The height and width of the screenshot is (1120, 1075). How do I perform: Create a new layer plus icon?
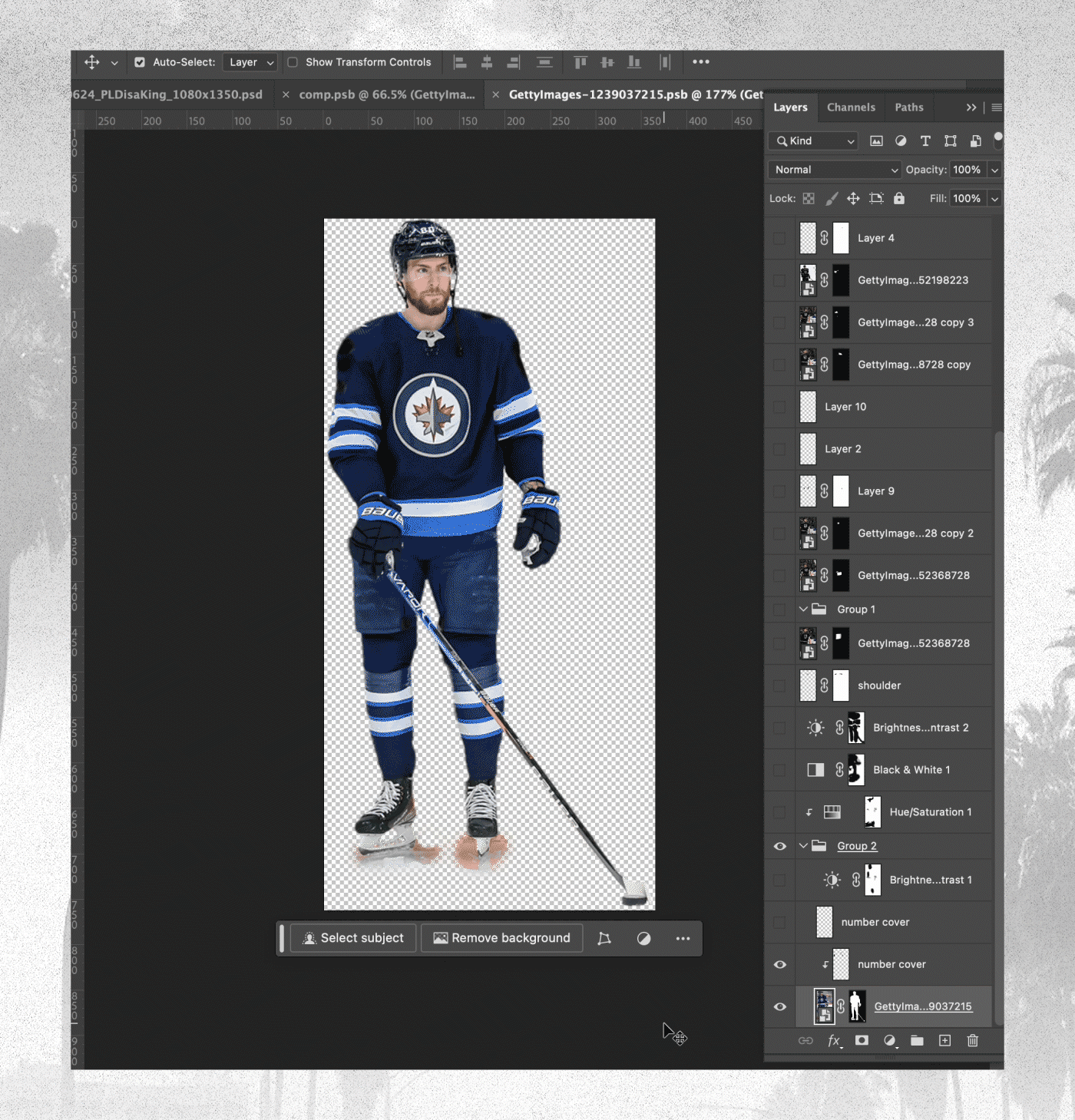pyautogui.click(x=945, y=1041)
